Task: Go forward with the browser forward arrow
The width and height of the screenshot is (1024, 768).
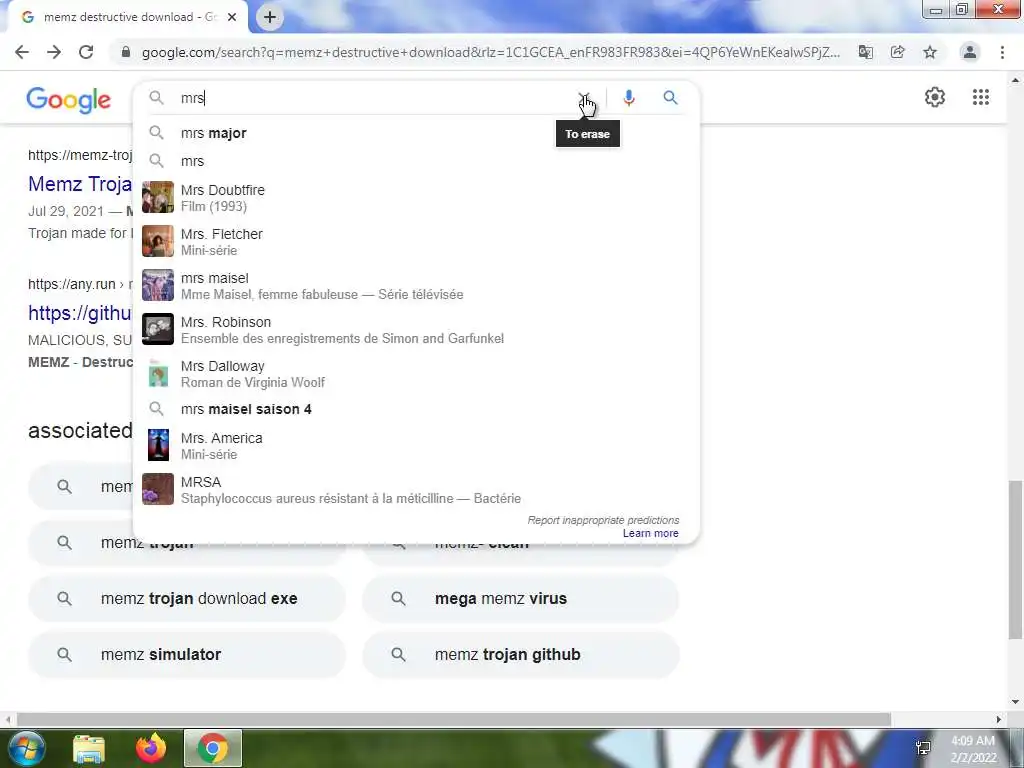Action: tap(54, 52)
